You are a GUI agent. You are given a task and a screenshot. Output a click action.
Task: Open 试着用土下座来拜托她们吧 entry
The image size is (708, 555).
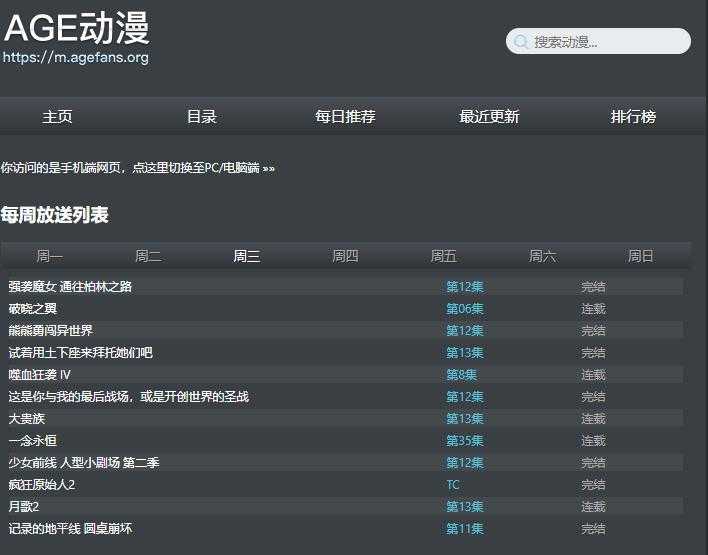click(x=80, y=352)
